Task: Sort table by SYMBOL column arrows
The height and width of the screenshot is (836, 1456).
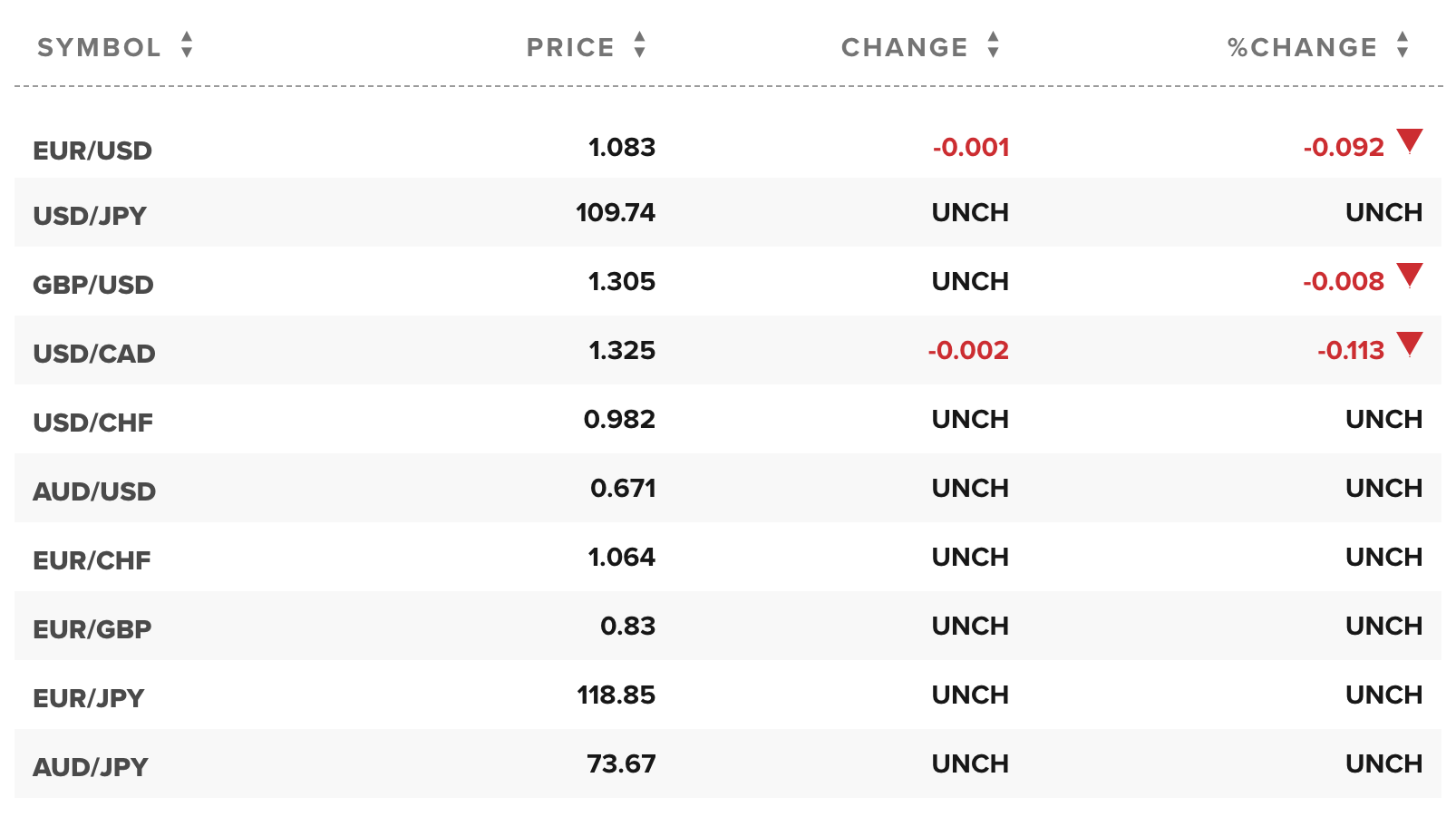Action: coord(187,44)
